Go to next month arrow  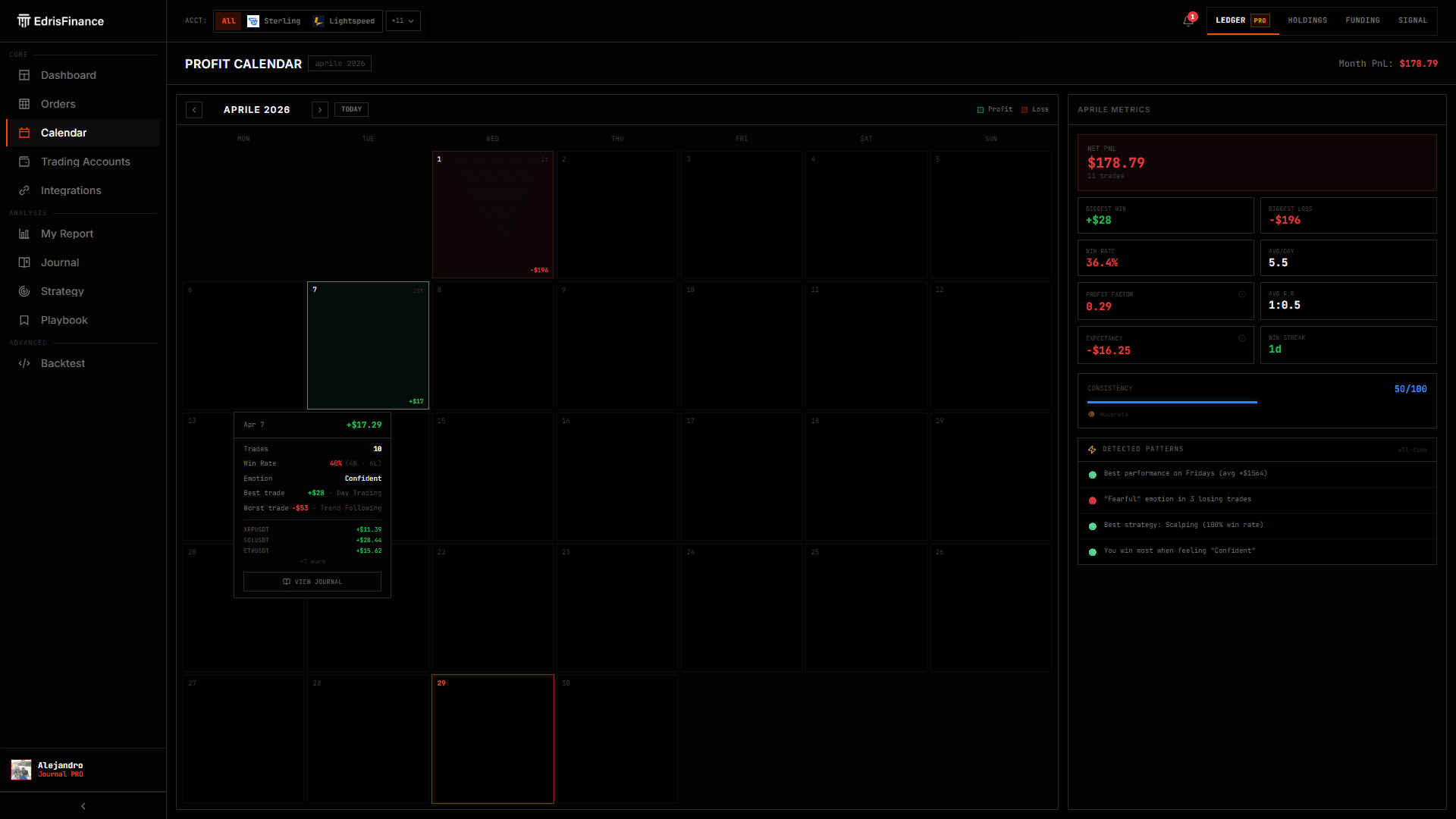click(320, 110)
